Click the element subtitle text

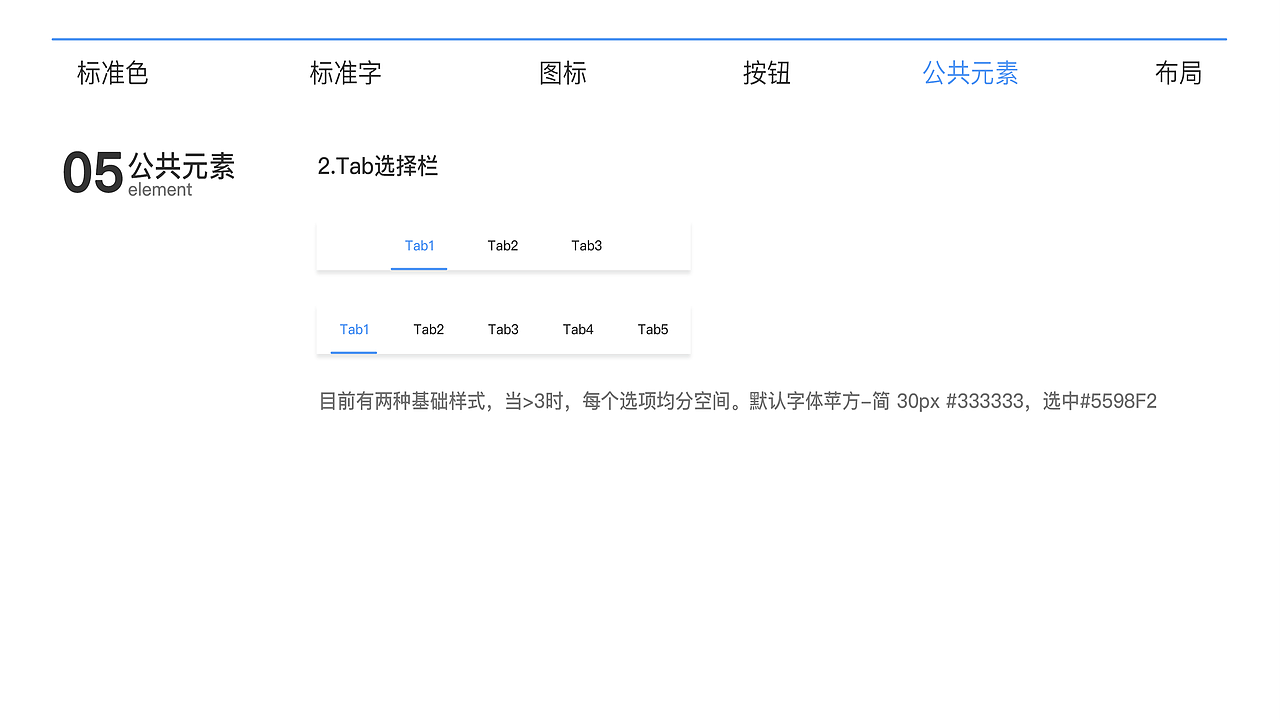tap(160, 190)
